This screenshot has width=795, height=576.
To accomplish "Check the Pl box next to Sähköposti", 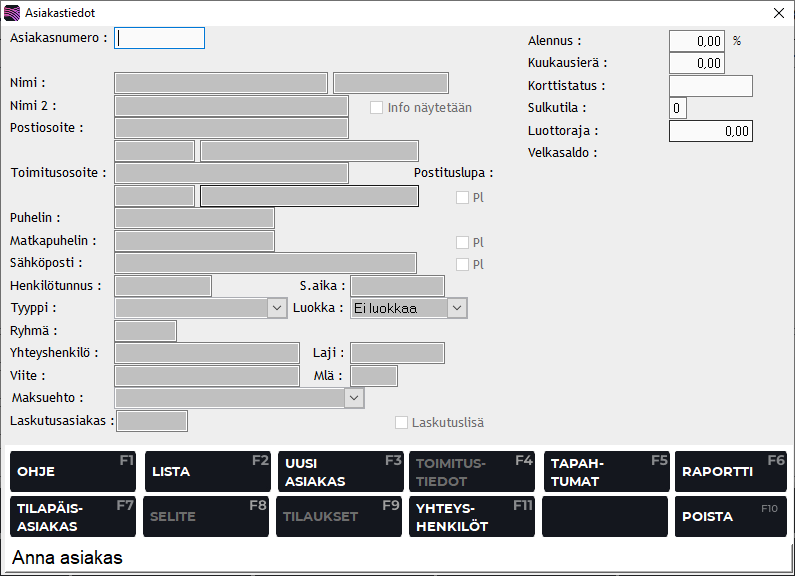I will point(462,264).
